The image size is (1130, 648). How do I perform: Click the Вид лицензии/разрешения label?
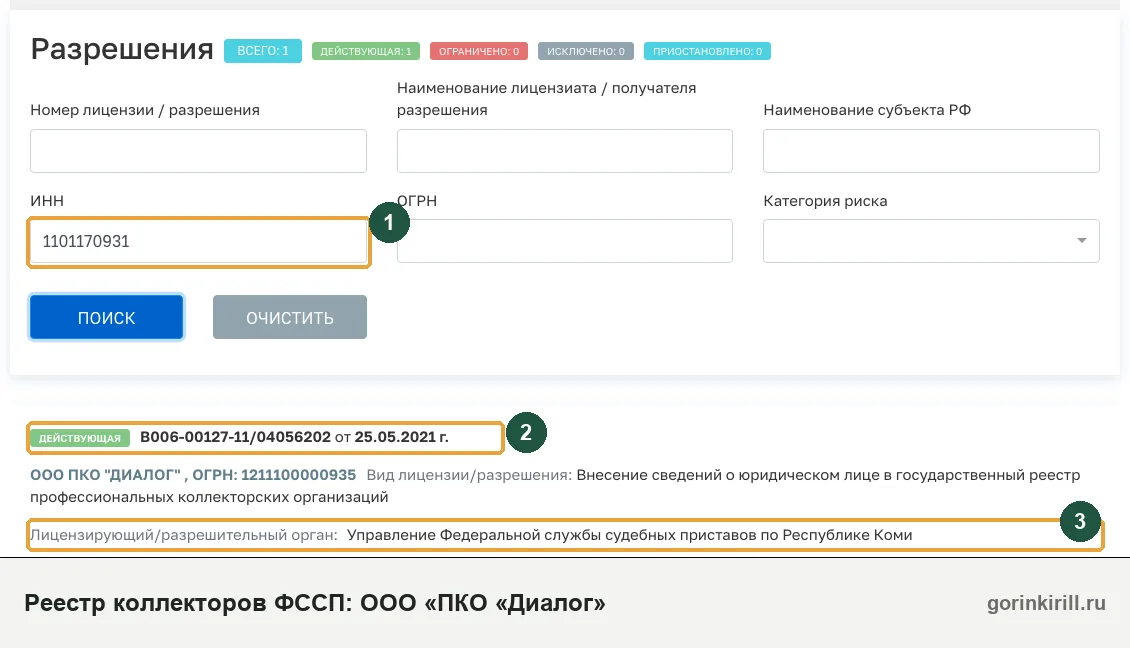[x=469, y=475]
